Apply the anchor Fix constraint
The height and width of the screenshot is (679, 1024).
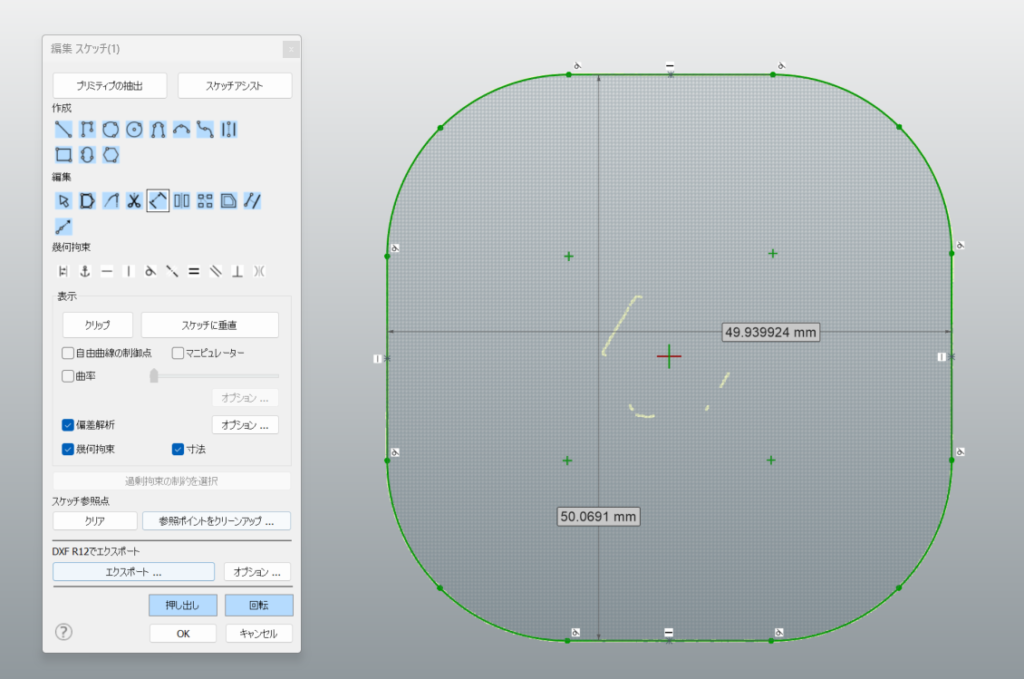tap(85, 271)
